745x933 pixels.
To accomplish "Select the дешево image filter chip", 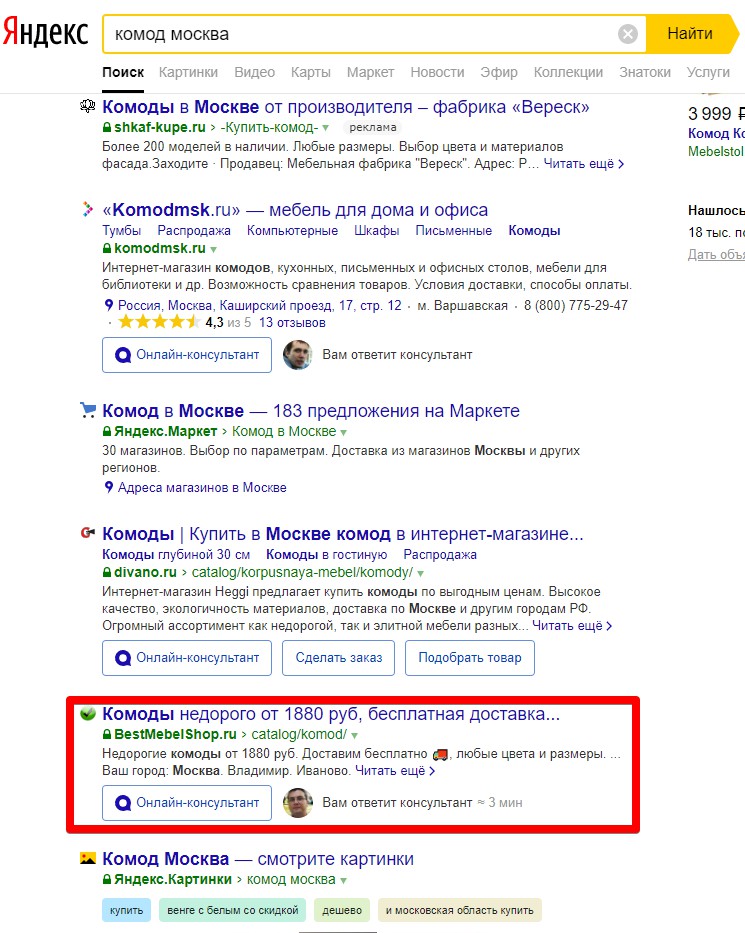I will [x=342, y=910].
